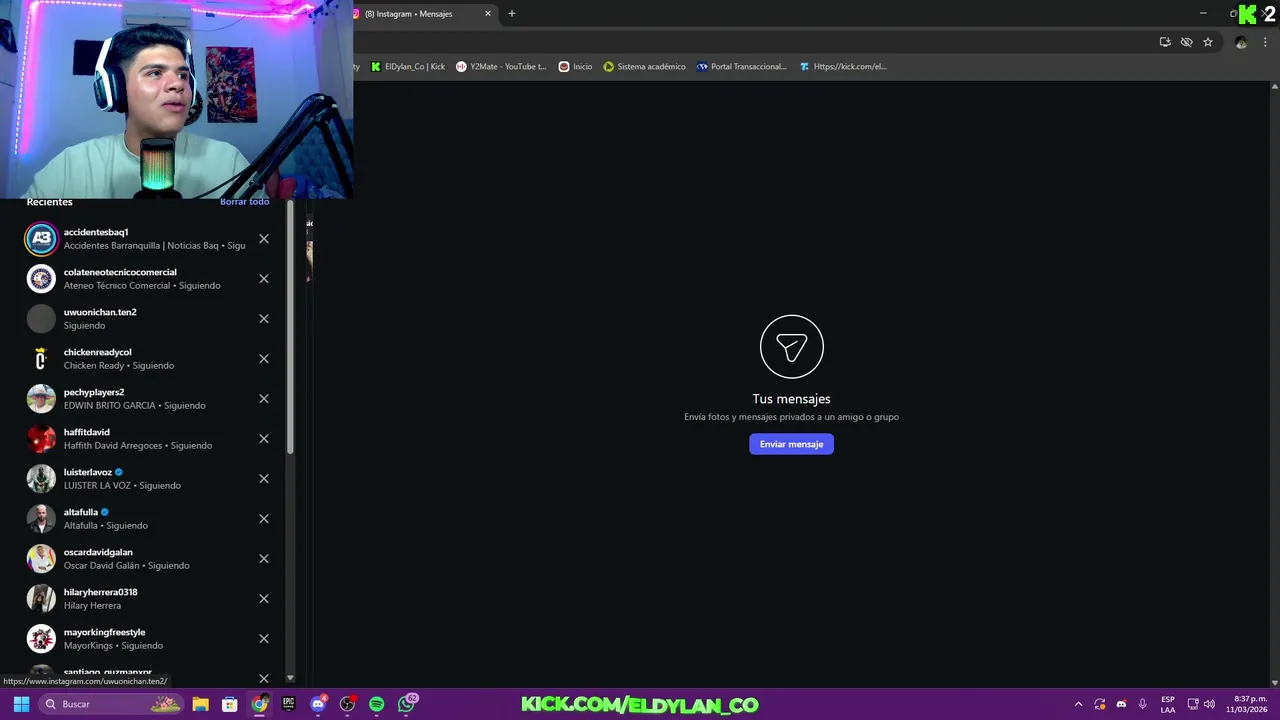Remove mayorkingfreestyle from recent searches

pyautogui.click(x=264, y=639)
